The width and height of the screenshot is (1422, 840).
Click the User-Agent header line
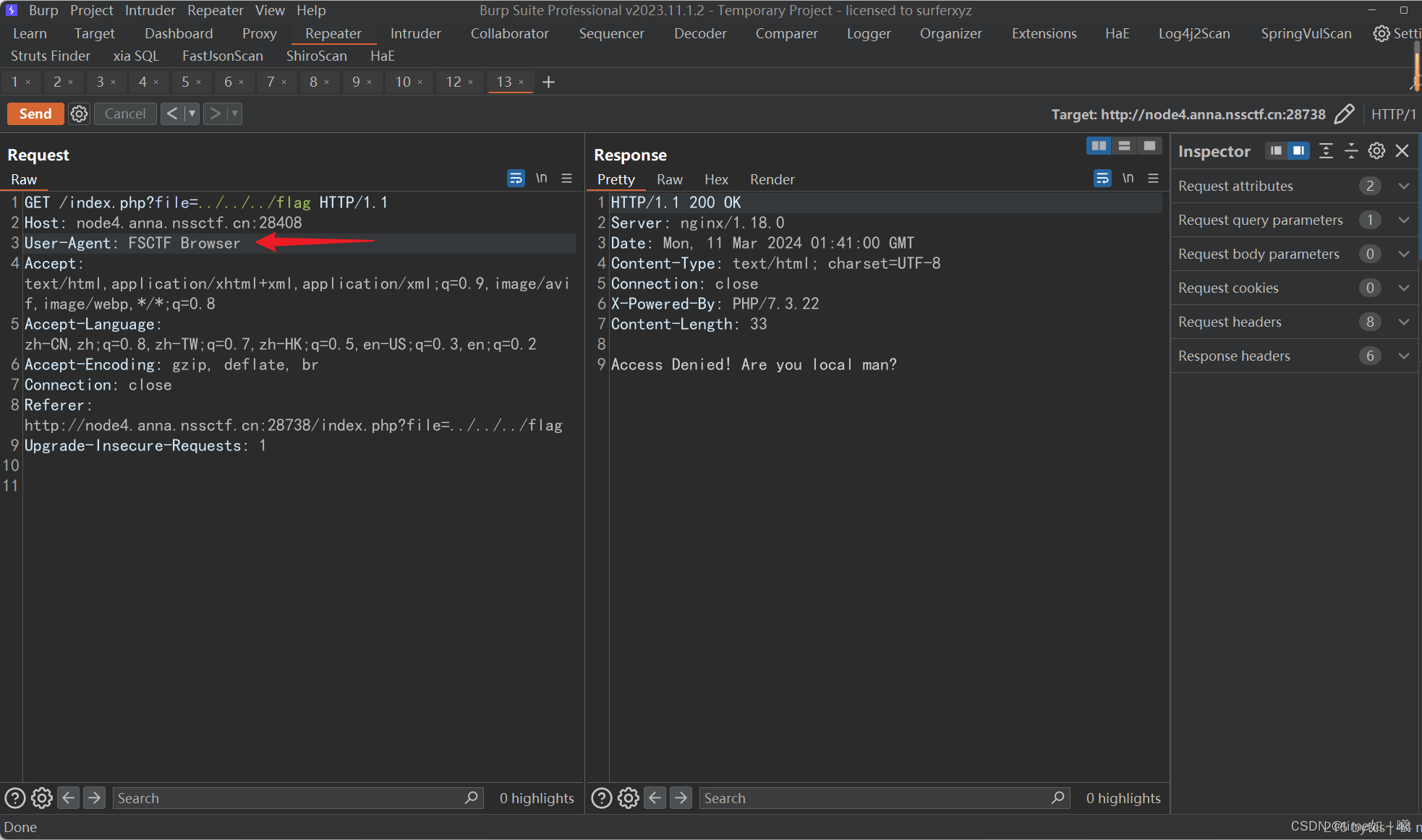[x=299, y=243]
